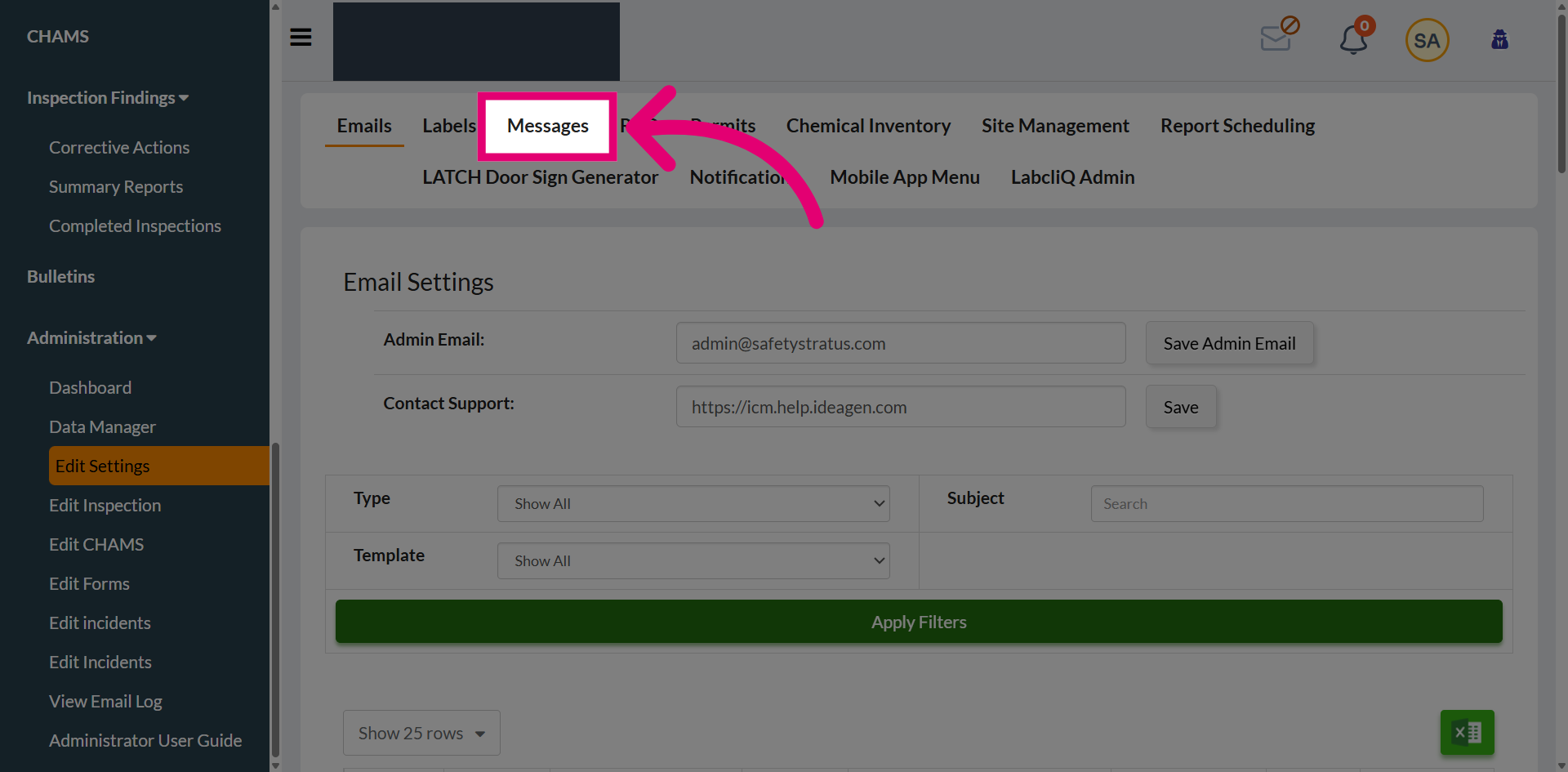
Task: Open View Email Log in sidebar
Action: (x=105, y=701)
